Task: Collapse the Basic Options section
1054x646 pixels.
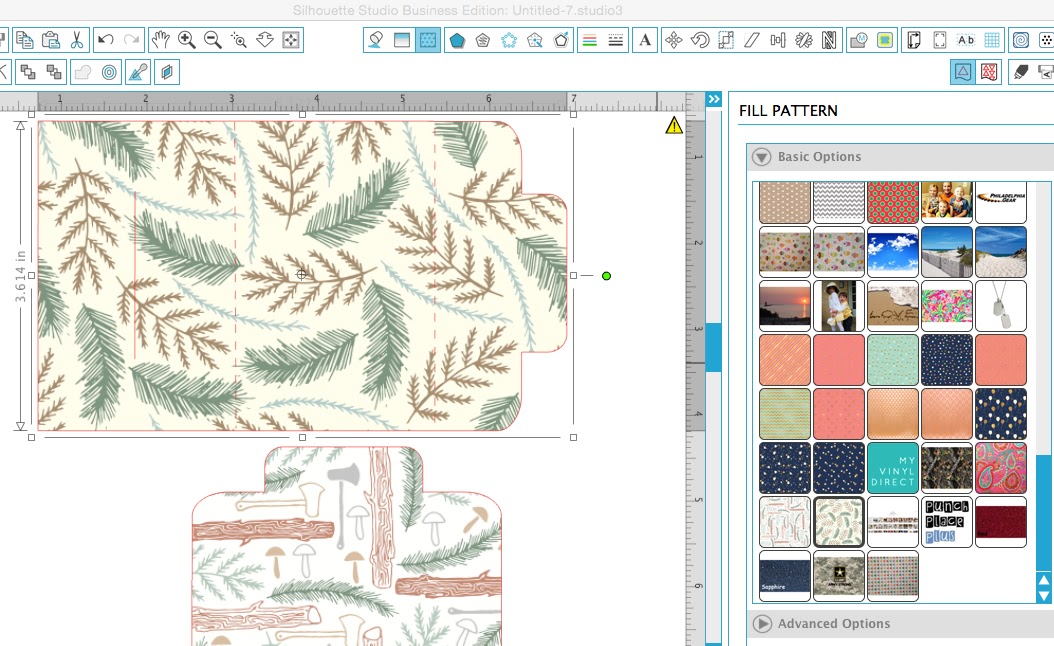Action: [762, 157]
